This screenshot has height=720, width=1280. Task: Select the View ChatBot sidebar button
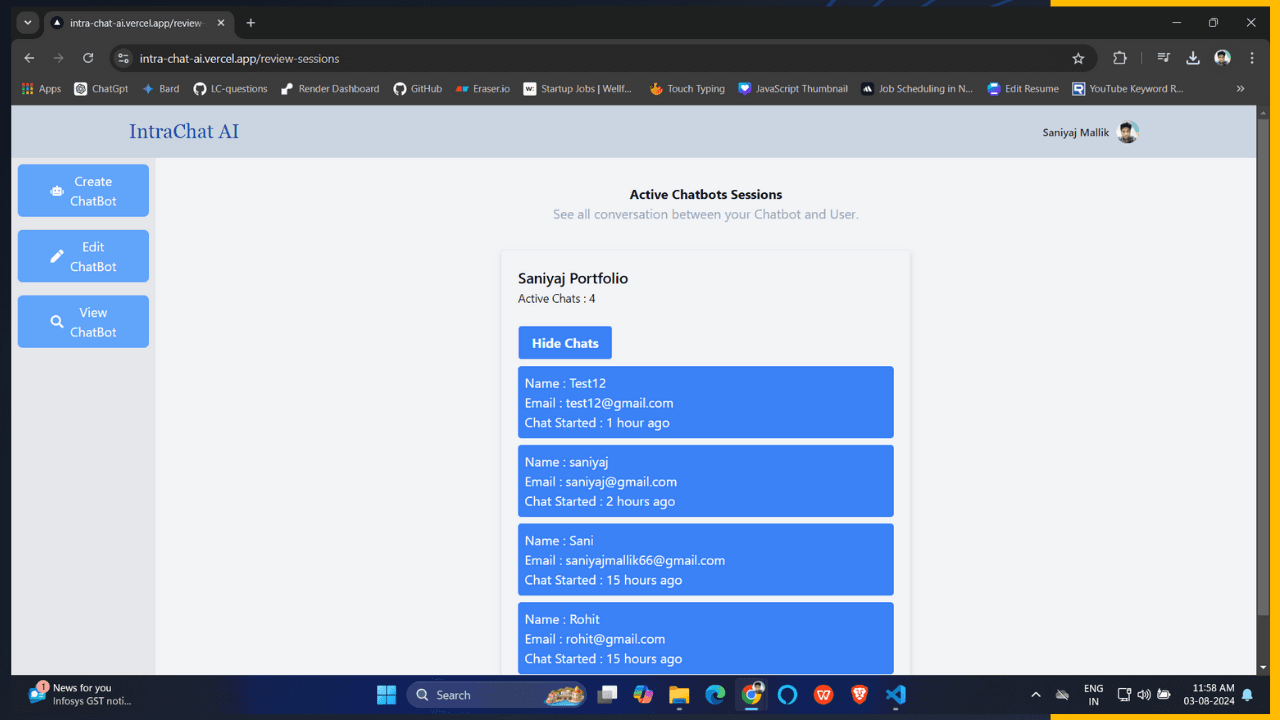coord(83,322)
